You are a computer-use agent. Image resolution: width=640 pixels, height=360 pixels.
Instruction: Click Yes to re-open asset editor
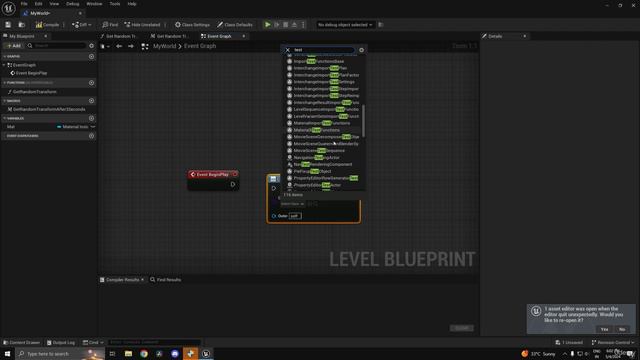click(604, 329)
